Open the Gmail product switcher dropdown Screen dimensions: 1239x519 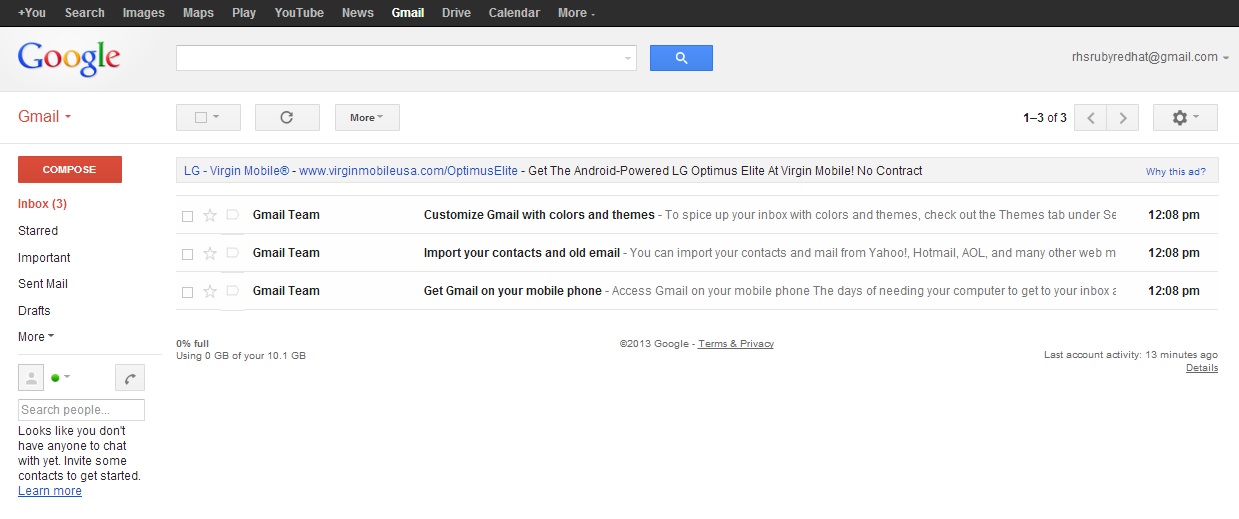tap(45, 116)
